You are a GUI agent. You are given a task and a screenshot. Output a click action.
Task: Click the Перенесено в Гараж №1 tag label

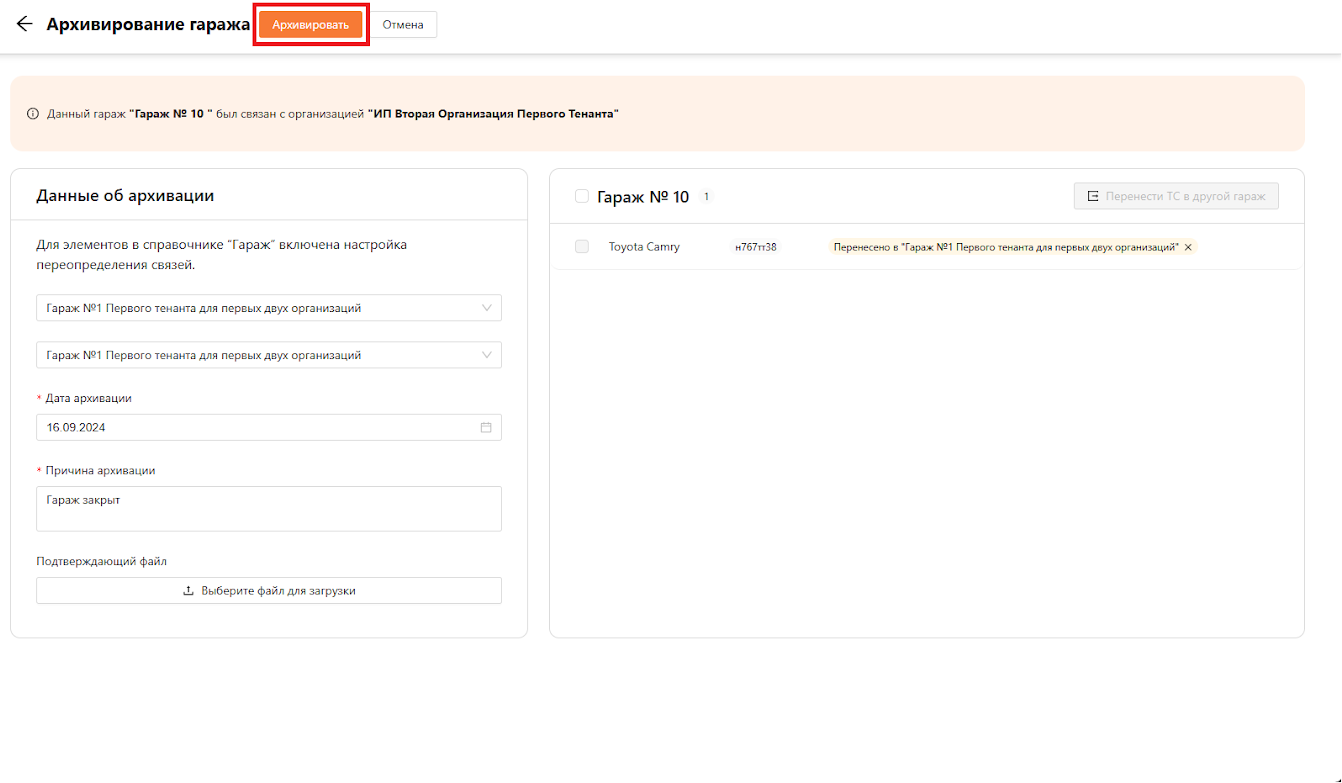point(1005,247)
